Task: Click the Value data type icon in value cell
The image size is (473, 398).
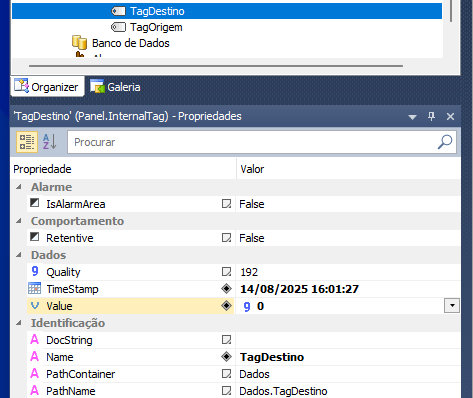Action: [247, 306]
